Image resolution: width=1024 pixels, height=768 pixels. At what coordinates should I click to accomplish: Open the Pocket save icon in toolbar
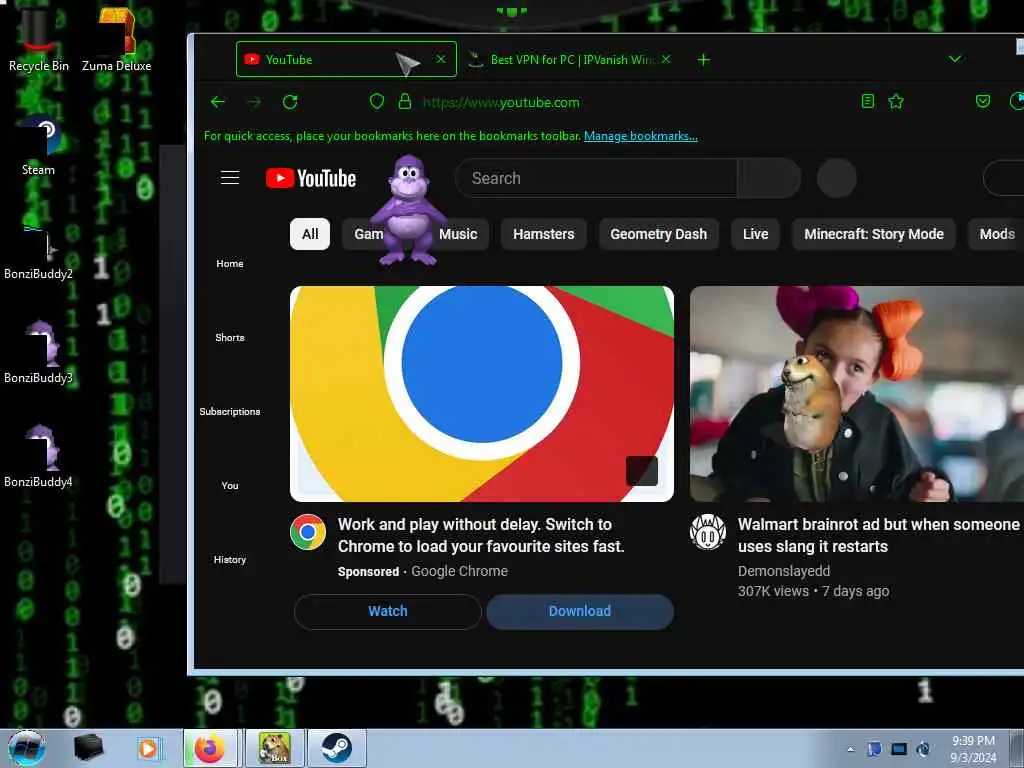point(983,101)
